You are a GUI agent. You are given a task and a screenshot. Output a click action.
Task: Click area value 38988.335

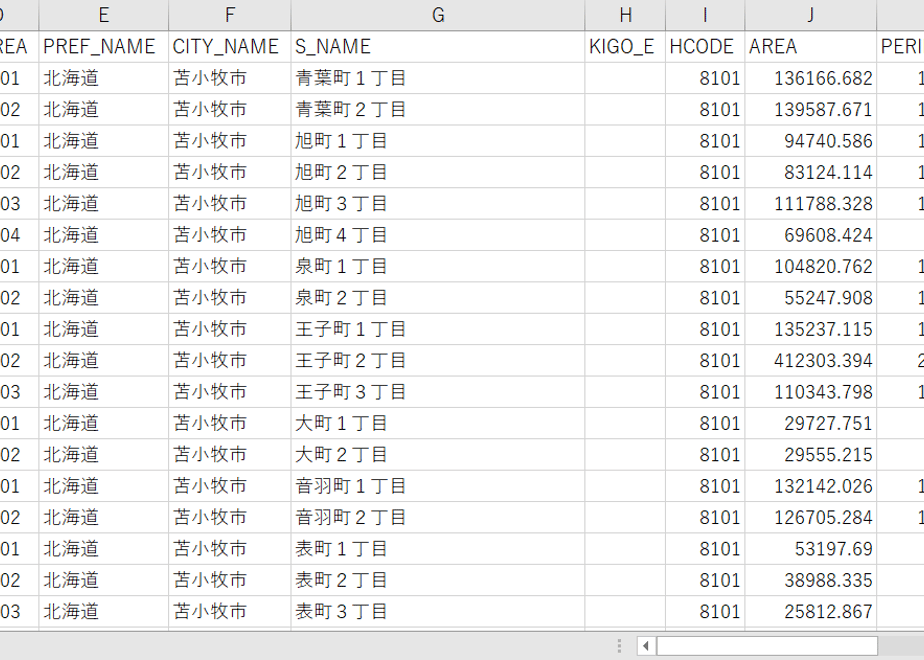pyautogui.click(x=811, y=580)
